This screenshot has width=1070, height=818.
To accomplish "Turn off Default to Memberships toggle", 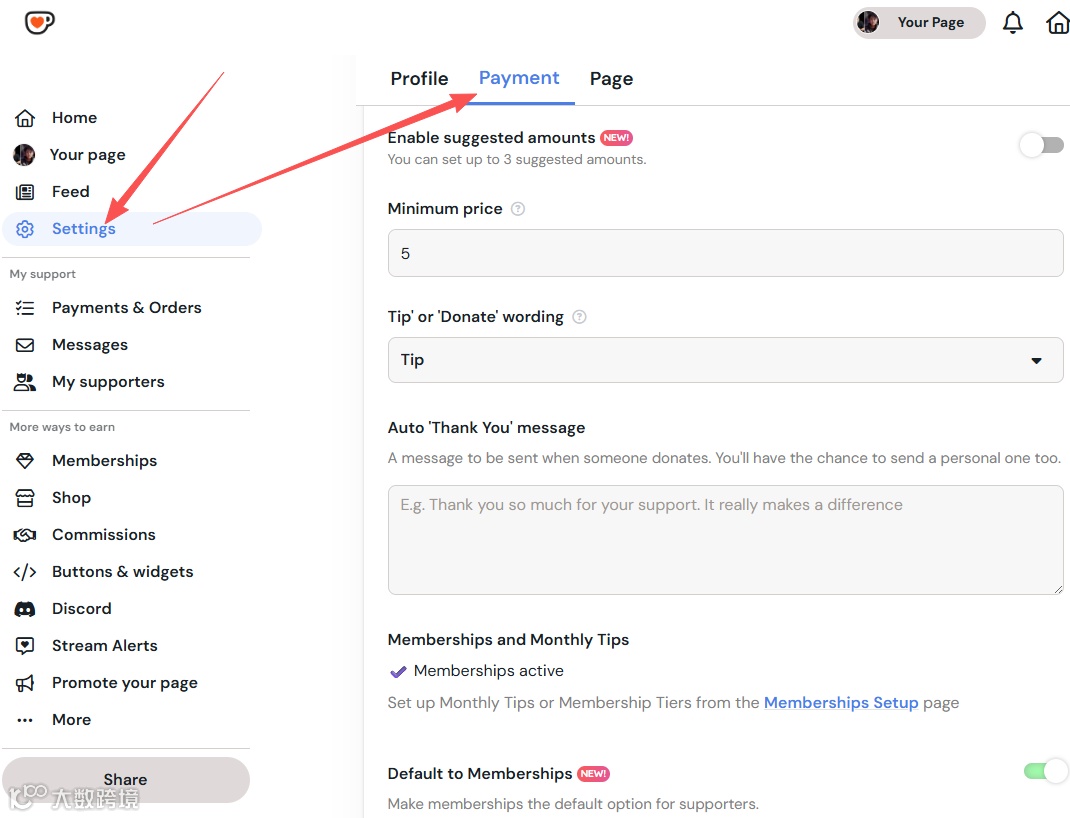I will [1045, 771].
